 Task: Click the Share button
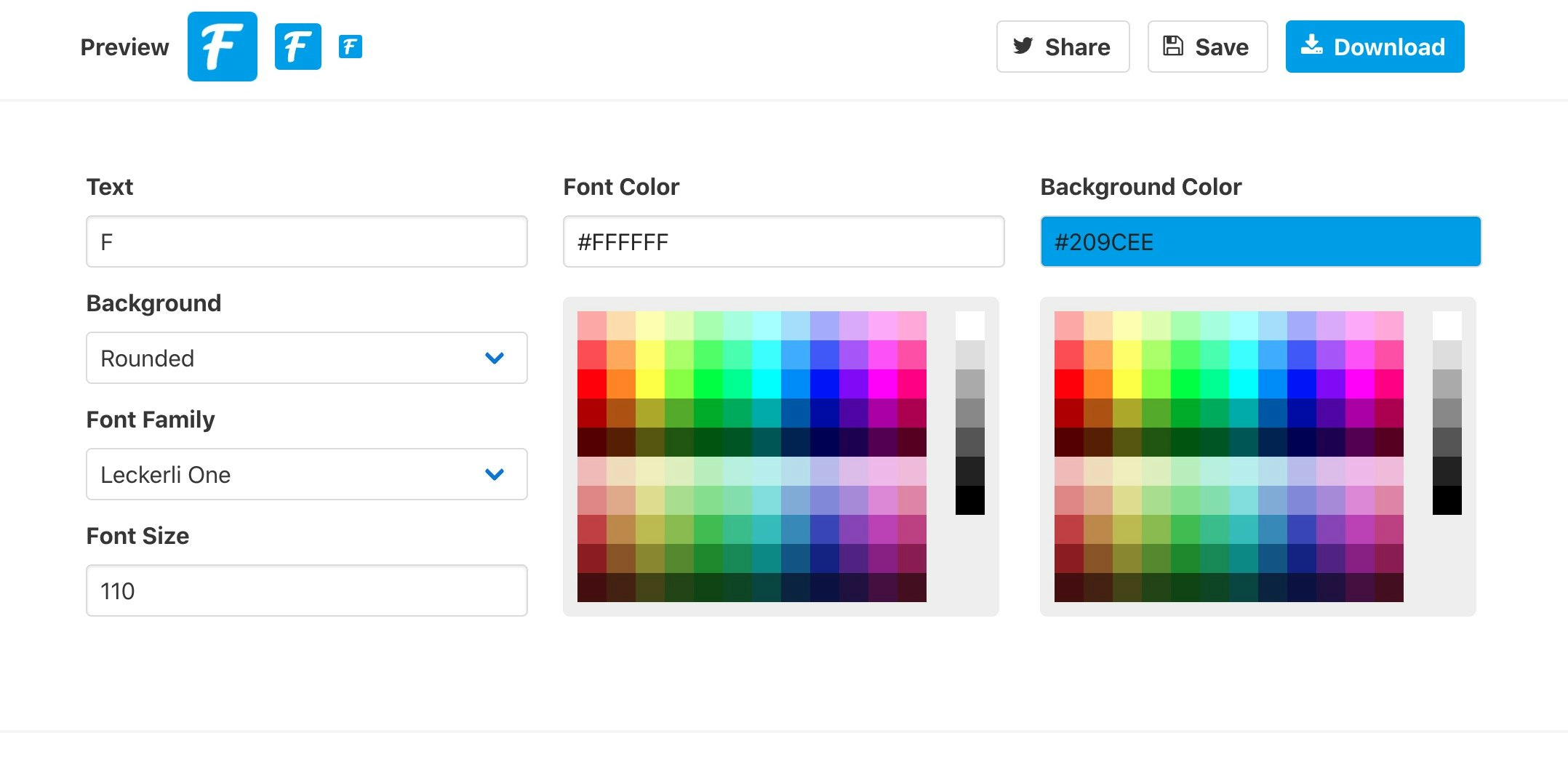[1063, 46]
